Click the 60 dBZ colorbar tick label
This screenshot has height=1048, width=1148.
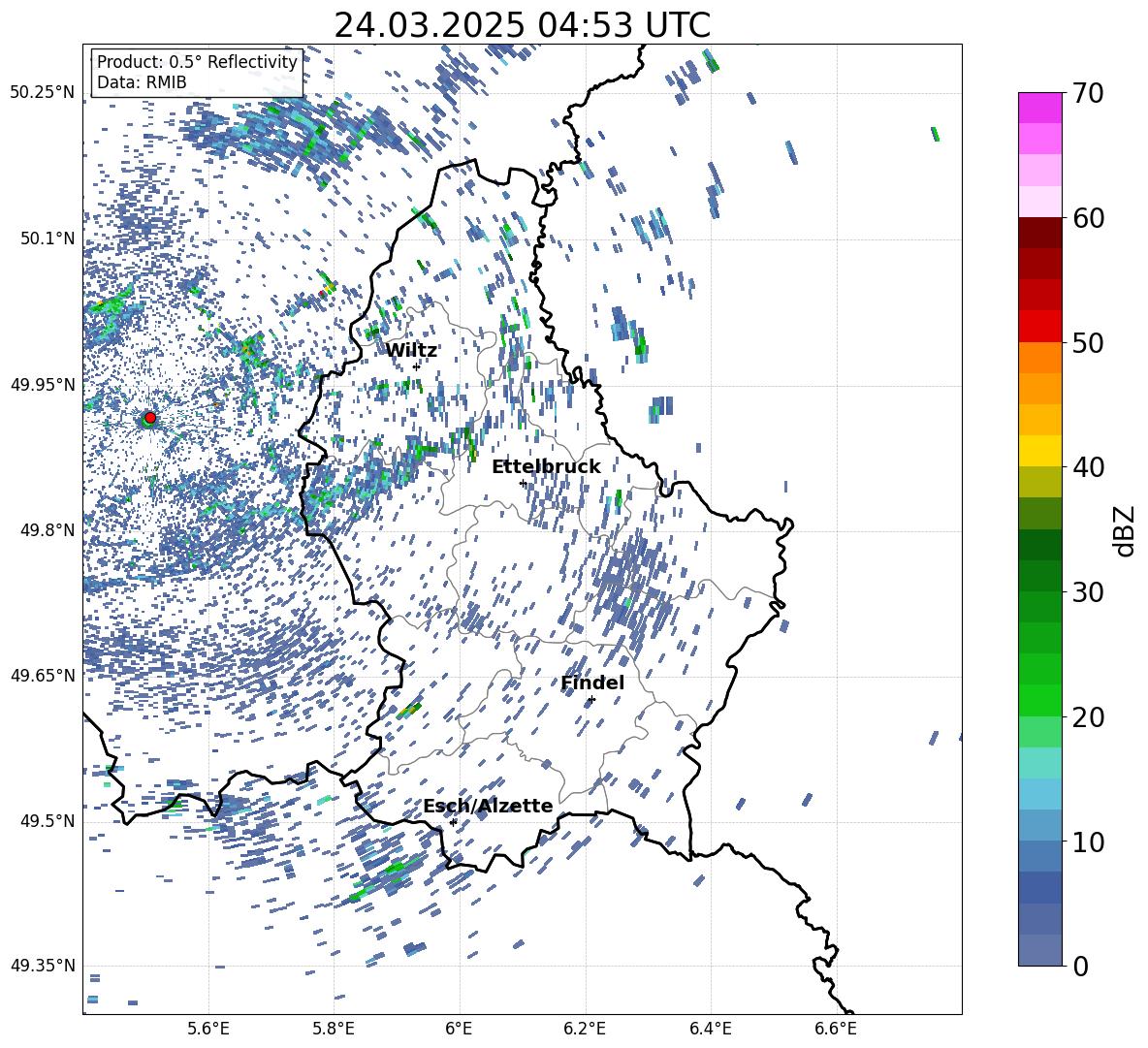(1088, 218)
